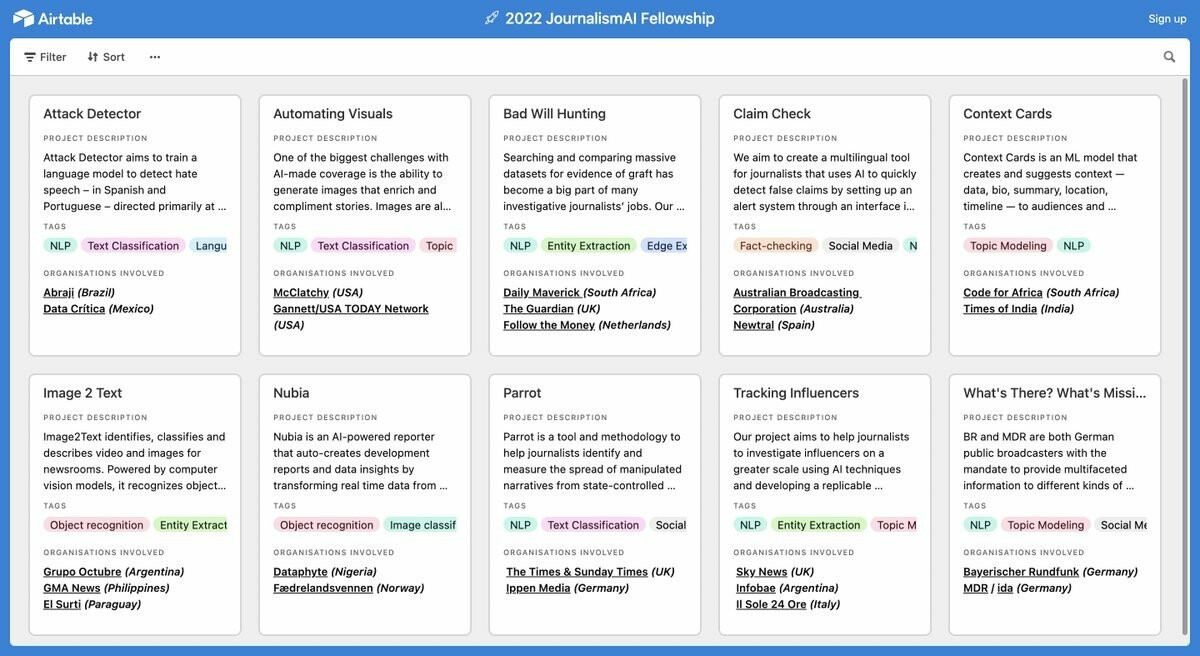
Task: Open the three-dot more options menu
Action: 155,57
